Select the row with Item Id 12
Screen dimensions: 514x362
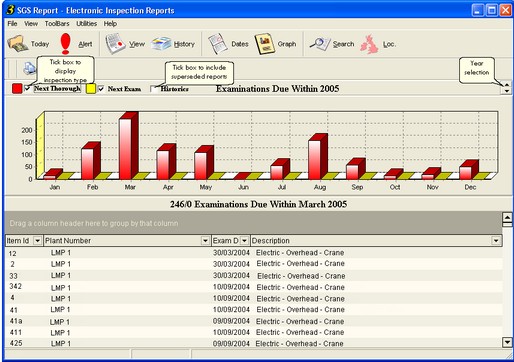click(x=254, y=253)
